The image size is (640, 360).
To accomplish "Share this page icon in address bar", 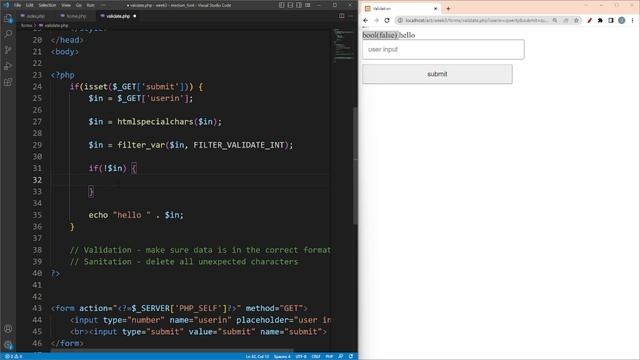I will (x=566, y=20).
